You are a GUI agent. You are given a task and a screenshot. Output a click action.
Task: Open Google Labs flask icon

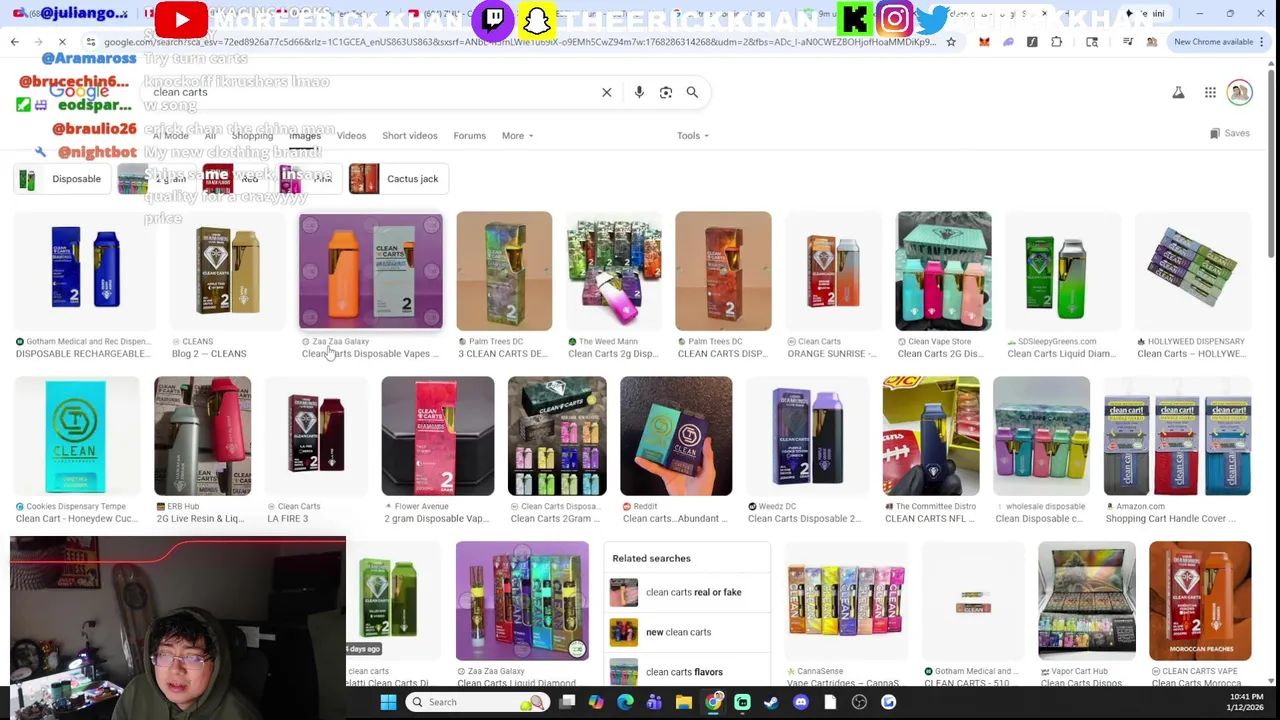pyautogui.click(x=1178, y=92)
